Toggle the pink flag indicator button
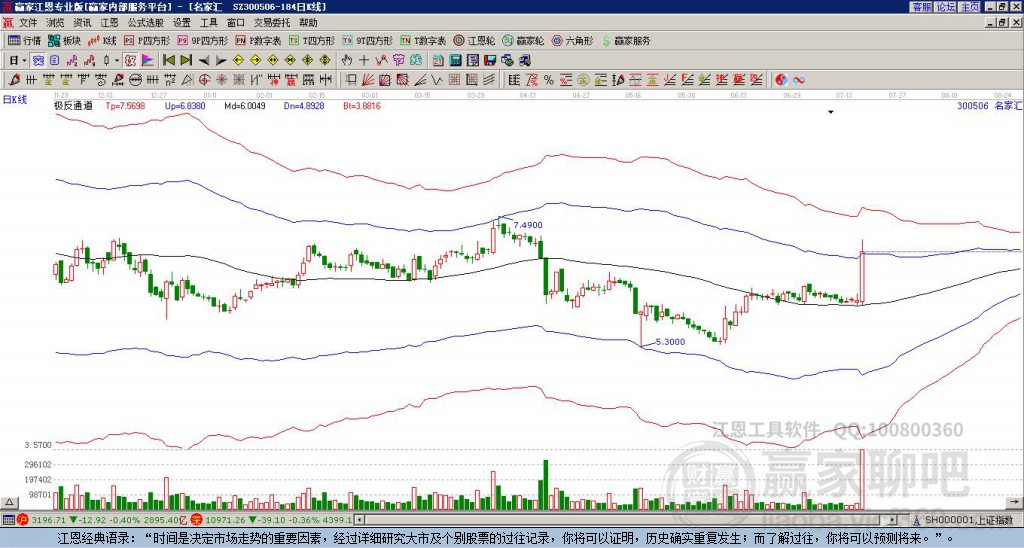This screenshot has height=548, width=1024. (x=148, y=61)
